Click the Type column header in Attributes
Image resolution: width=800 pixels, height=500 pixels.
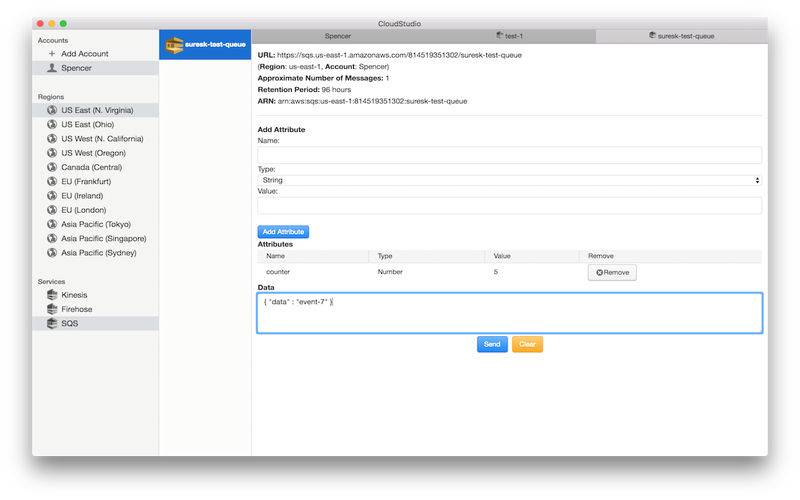tap(385, 256)
